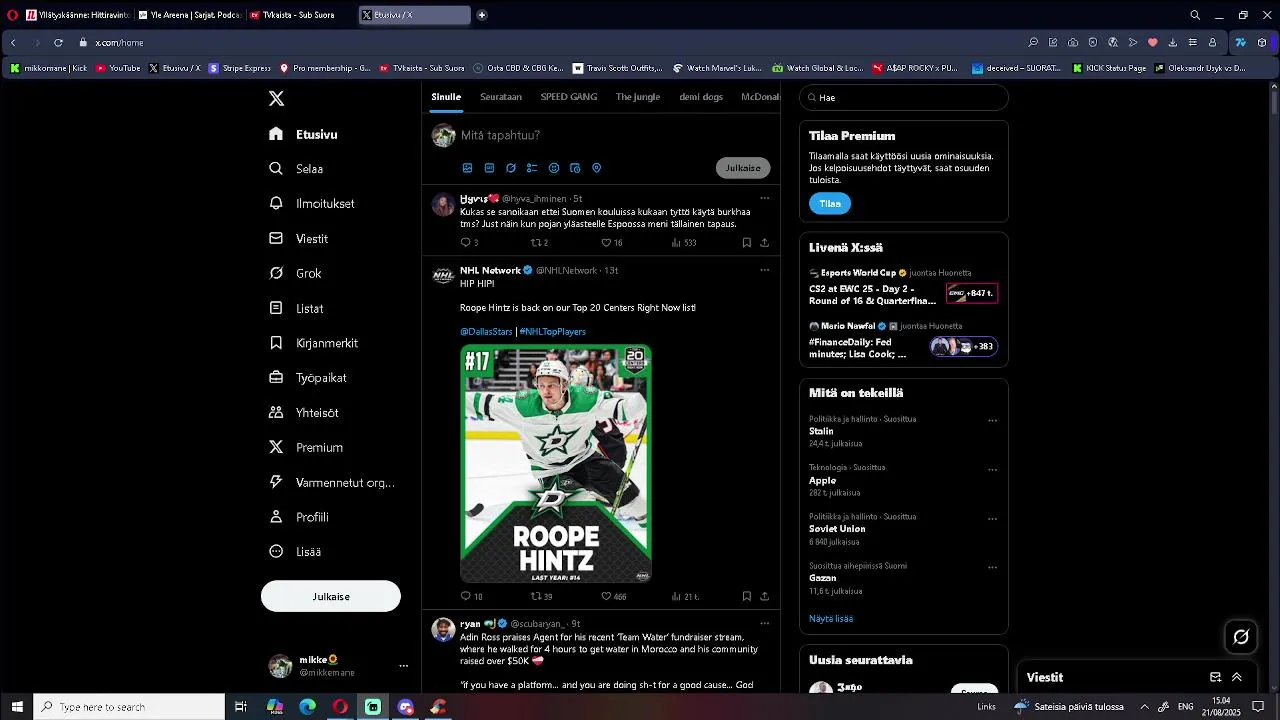
Task: Open Kirjanmerkit bookmarks
Action: pyautogui.click(x=314, y=343)
